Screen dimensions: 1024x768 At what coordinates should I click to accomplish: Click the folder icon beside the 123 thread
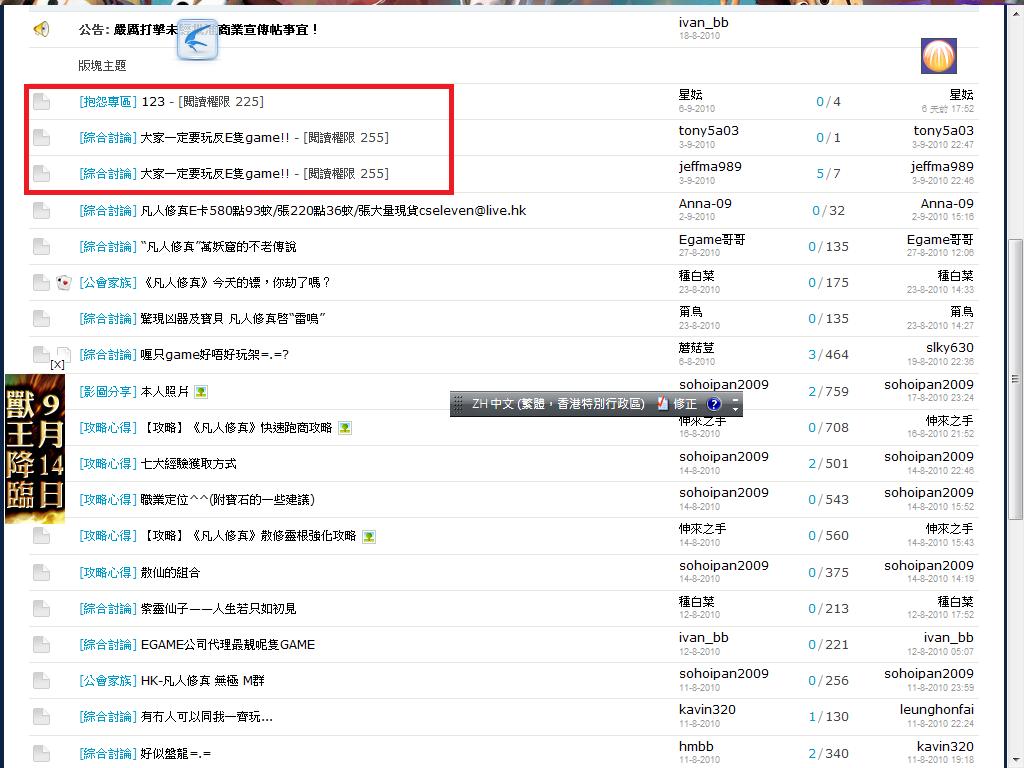(x=41, y=102)
